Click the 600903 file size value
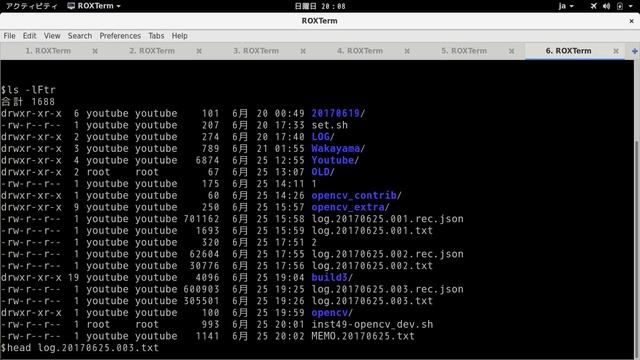 [x=201, y=289]
